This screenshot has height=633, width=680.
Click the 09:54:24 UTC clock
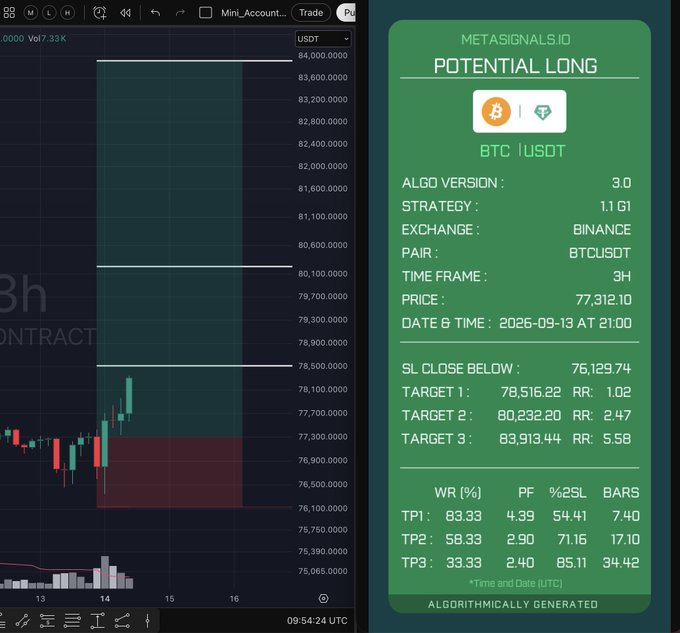317,620
